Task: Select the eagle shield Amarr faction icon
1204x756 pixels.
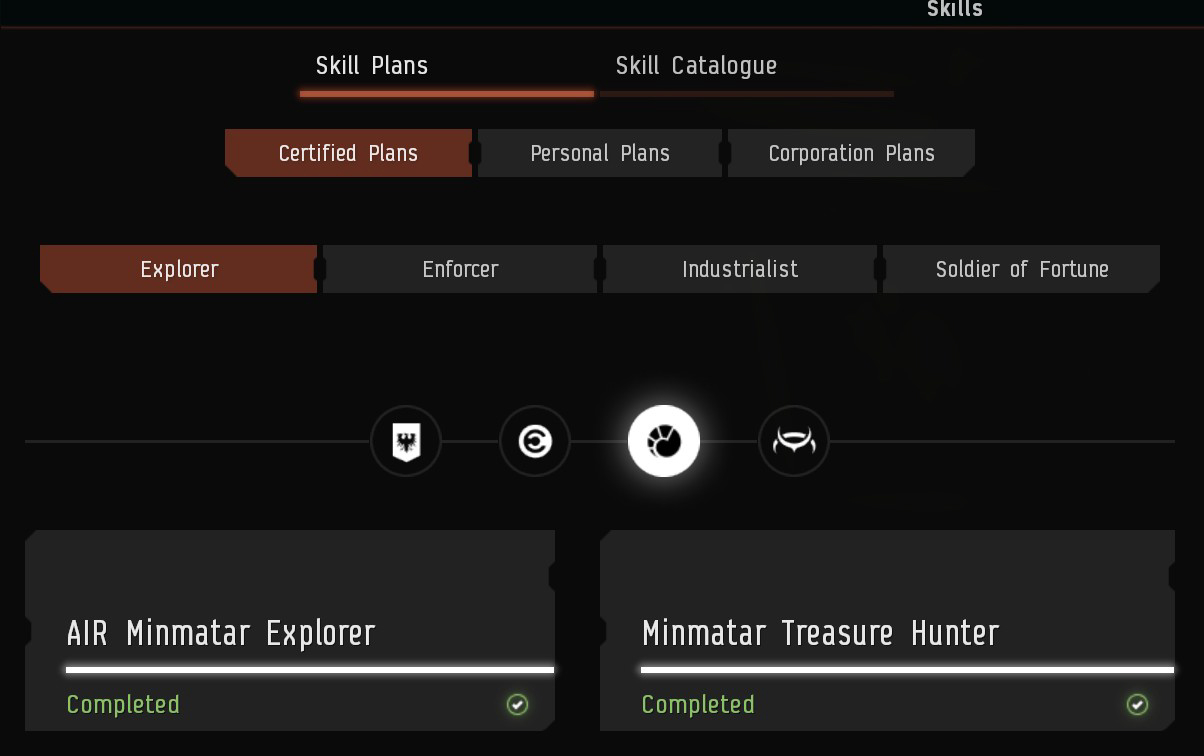Action: coord(406,441)
